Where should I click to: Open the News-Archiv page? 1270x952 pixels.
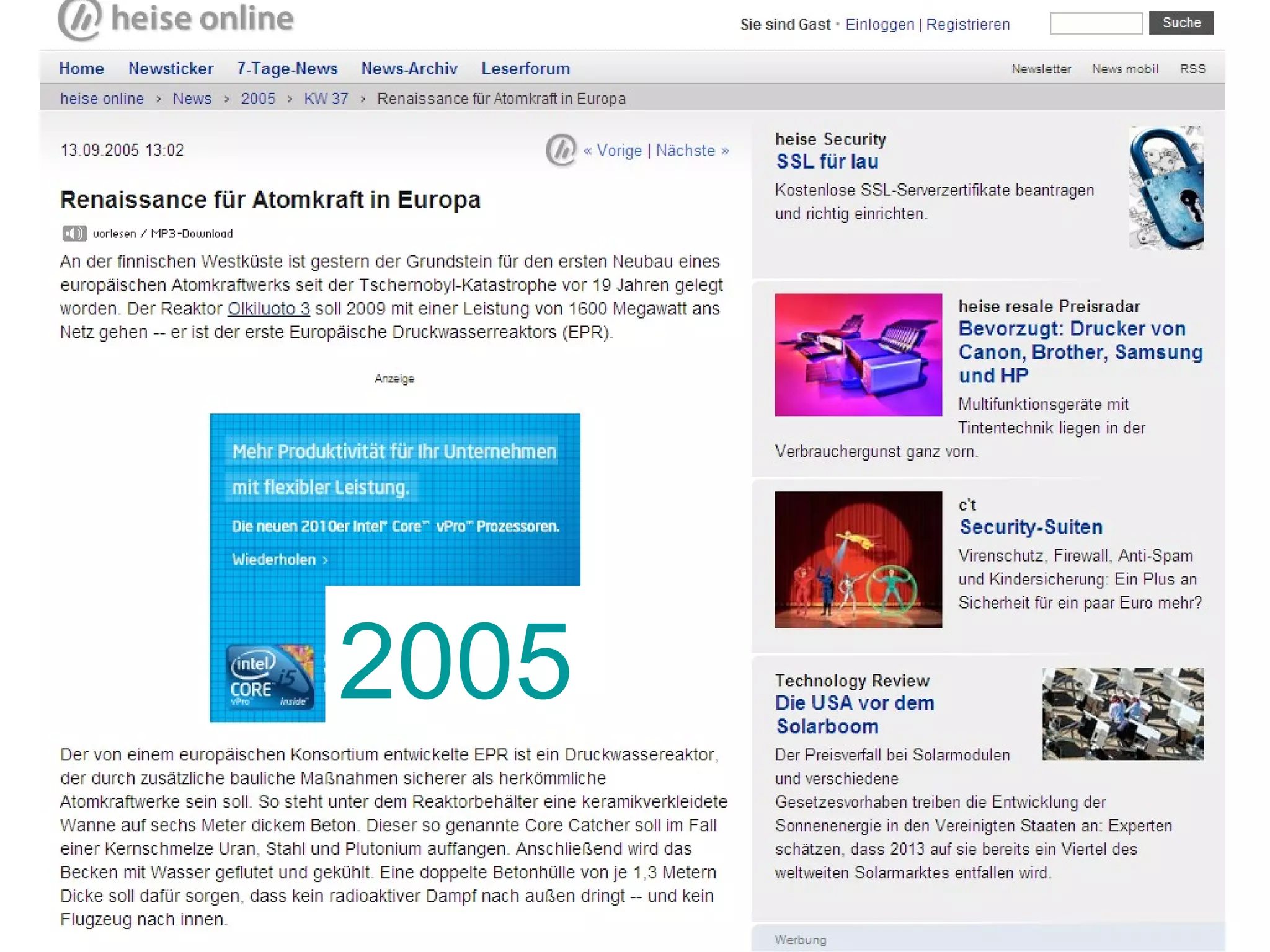tap(409, 68)
